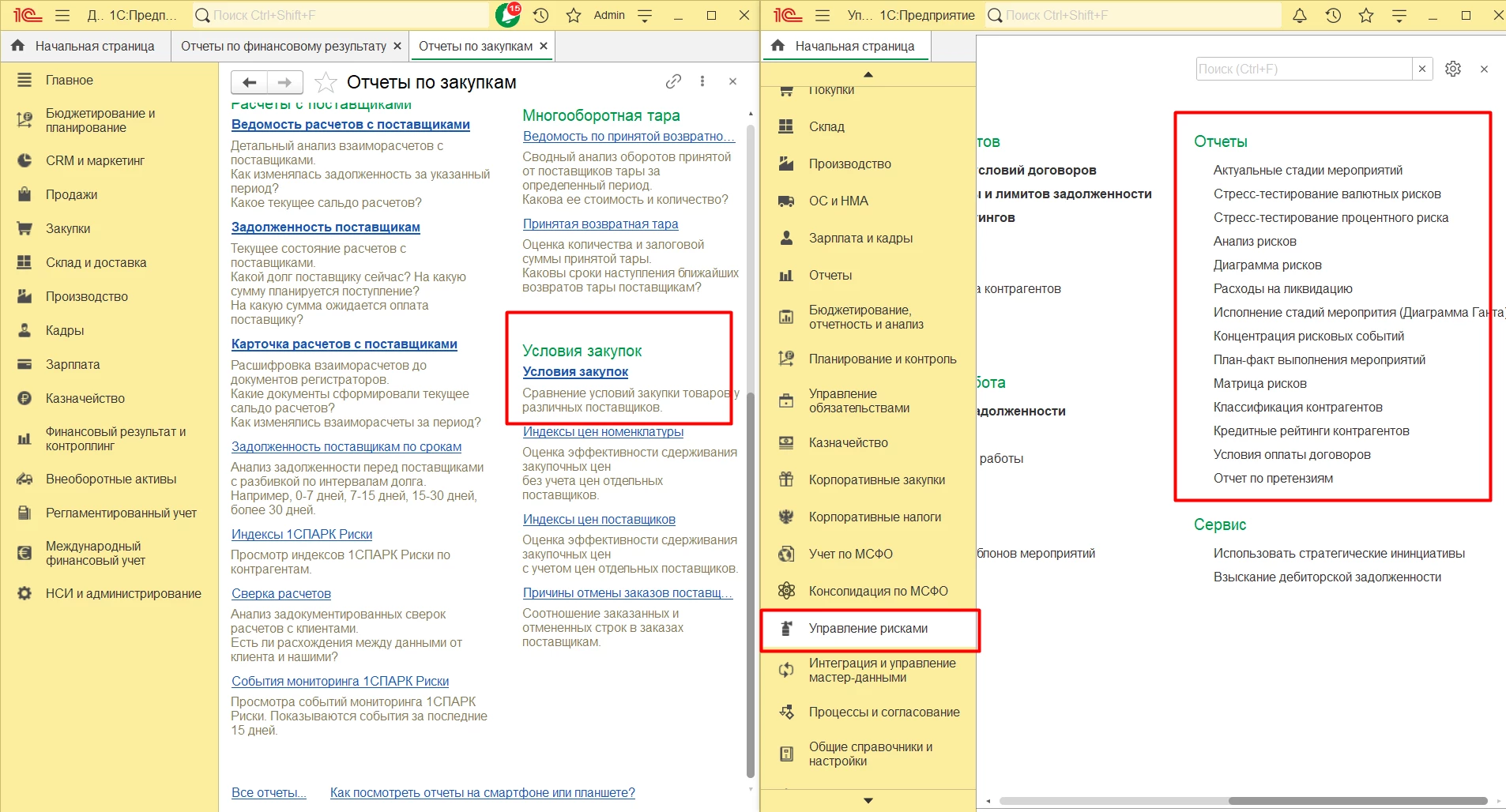
Task: Open Индексы цен номенклатуры link
Action: tap(603, 431)
